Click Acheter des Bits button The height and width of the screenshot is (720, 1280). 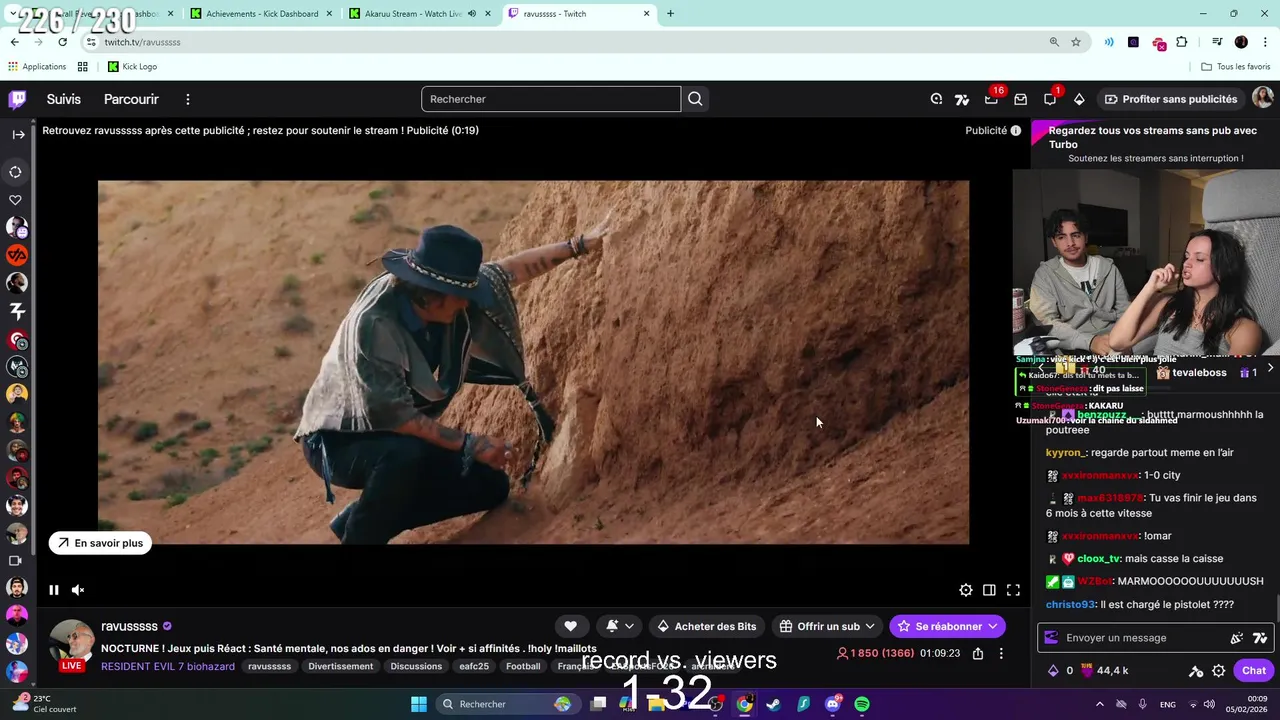click(x=706, y=626)
